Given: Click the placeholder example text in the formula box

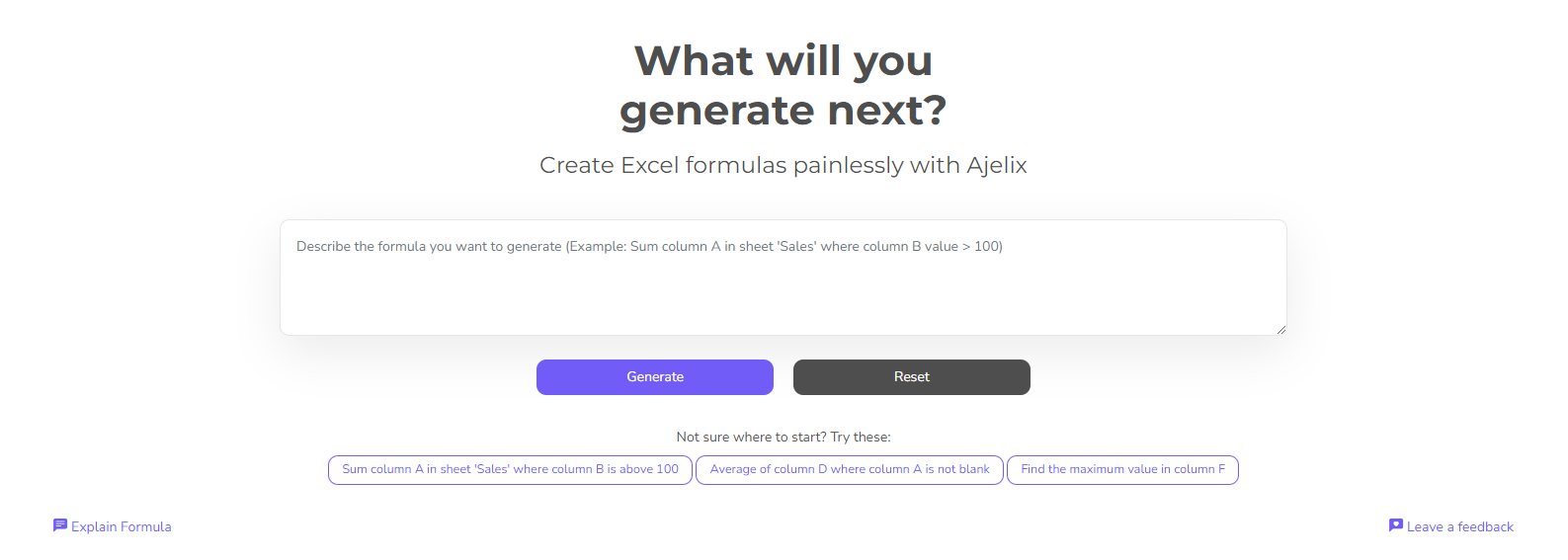Looking at the screenshot, I should click(x=649, y=247).
